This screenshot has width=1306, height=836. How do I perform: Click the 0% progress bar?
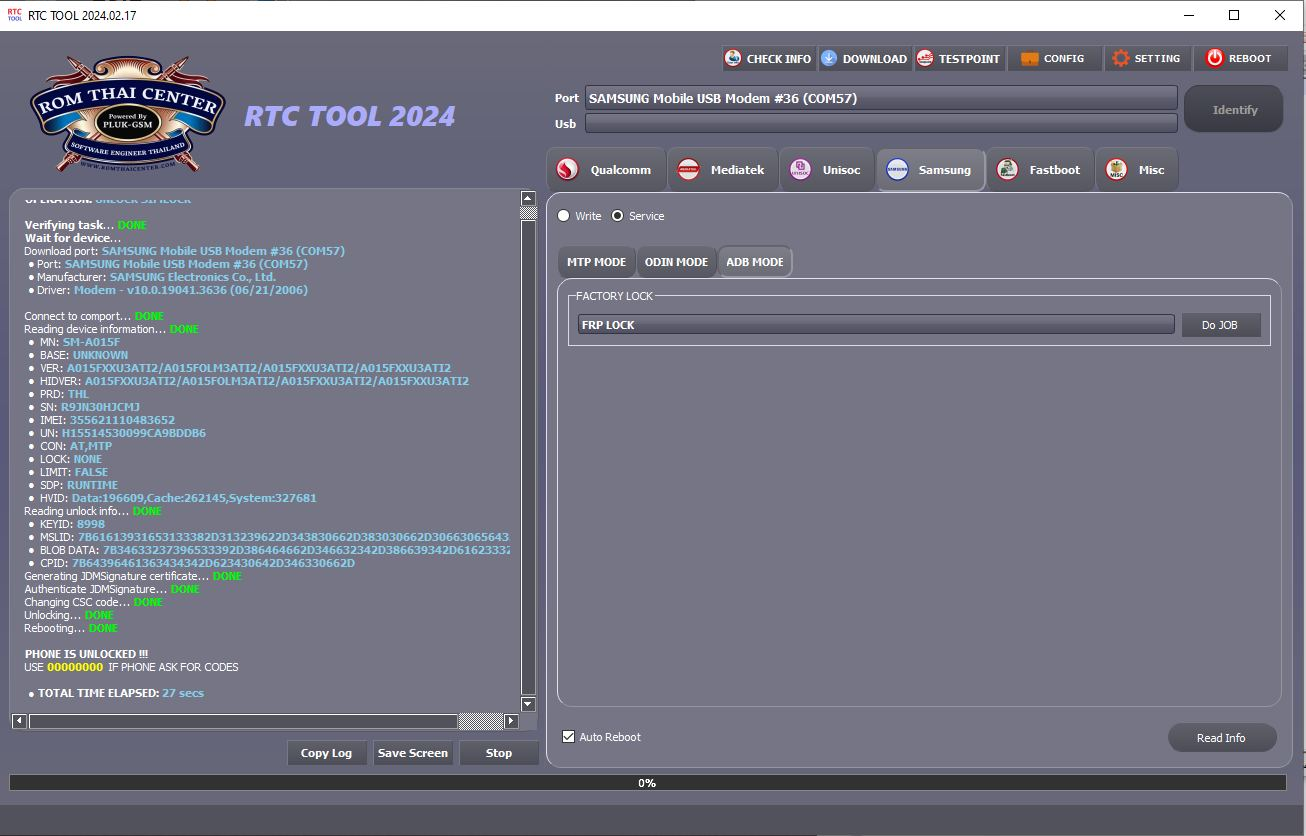pyautogui.click(x=647, y=783)
